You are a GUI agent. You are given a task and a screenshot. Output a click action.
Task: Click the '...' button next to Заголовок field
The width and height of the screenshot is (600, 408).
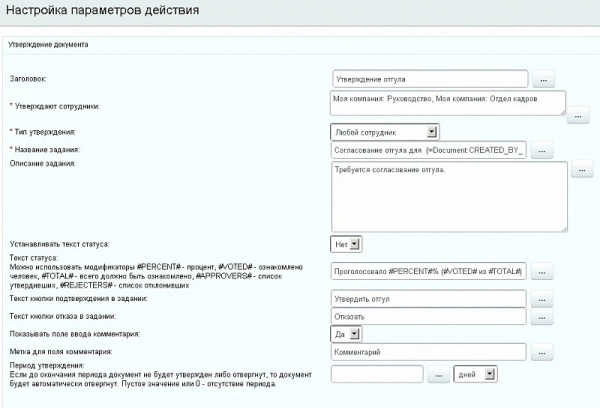click(543, 78)
